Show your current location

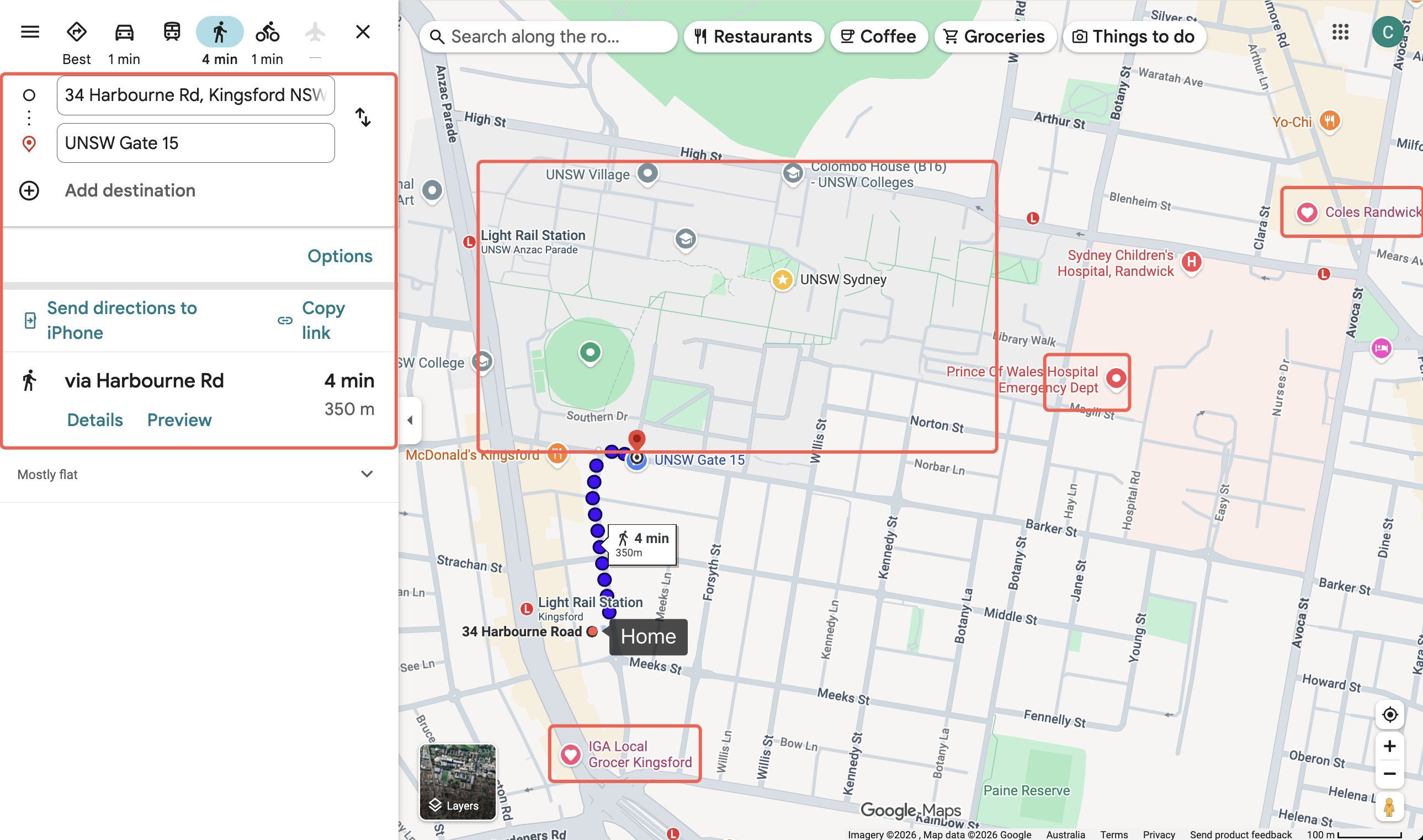1389,715
